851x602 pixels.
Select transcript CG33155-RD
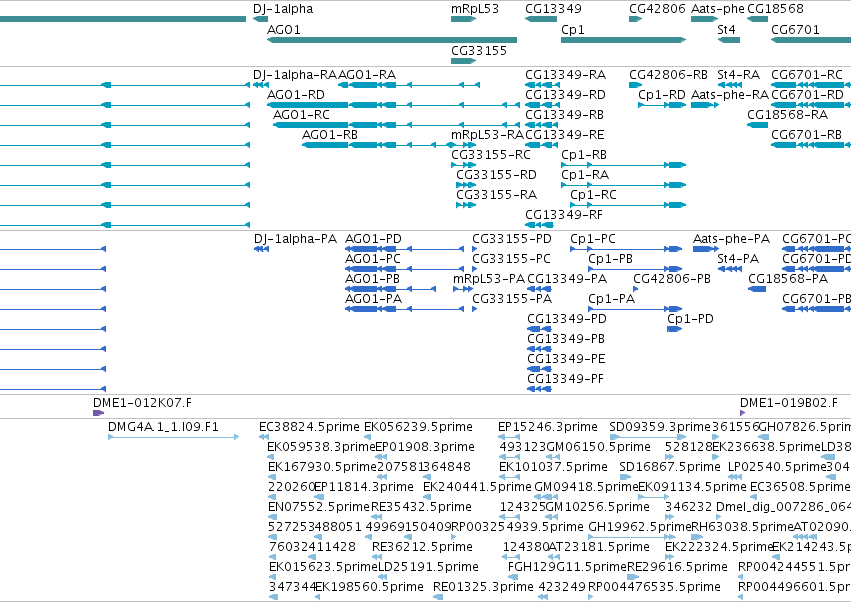(466, 185)
